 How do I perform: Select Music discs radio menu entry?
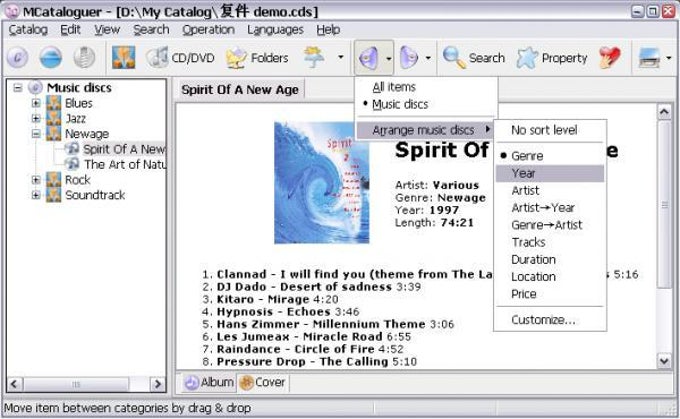pos(426,104)
